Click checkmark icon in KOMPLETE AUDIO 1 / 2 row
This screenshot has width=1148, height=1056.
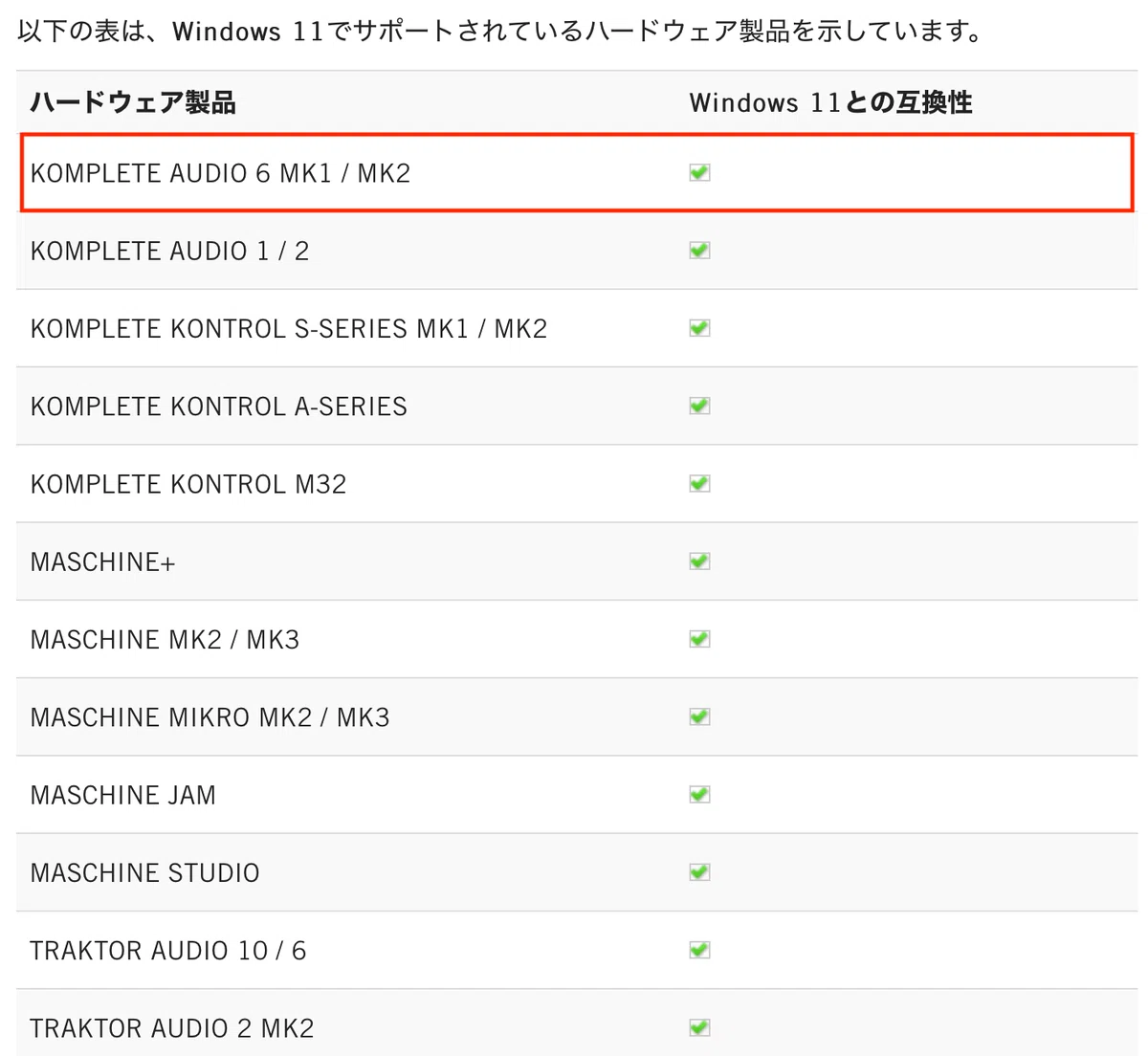[699, 250]
